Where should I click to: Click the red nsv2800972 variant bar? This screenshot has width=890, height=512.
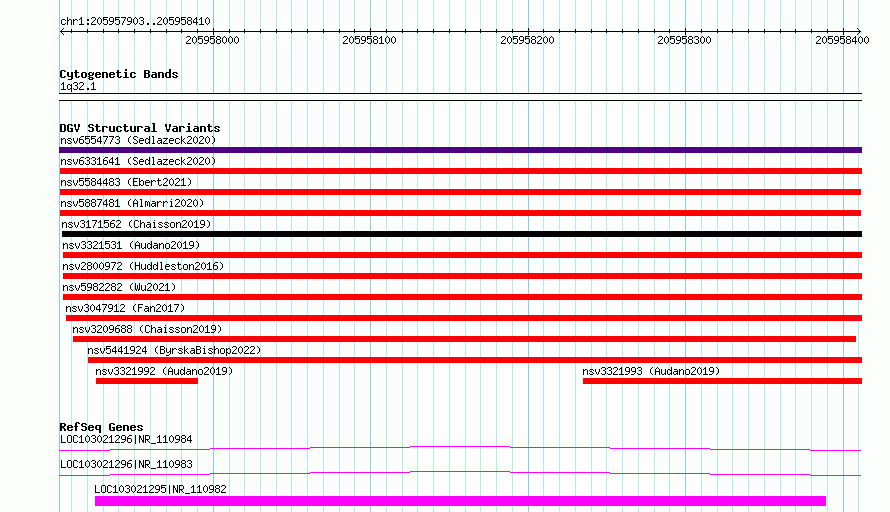pyautogui.click(x=462, y=276)
